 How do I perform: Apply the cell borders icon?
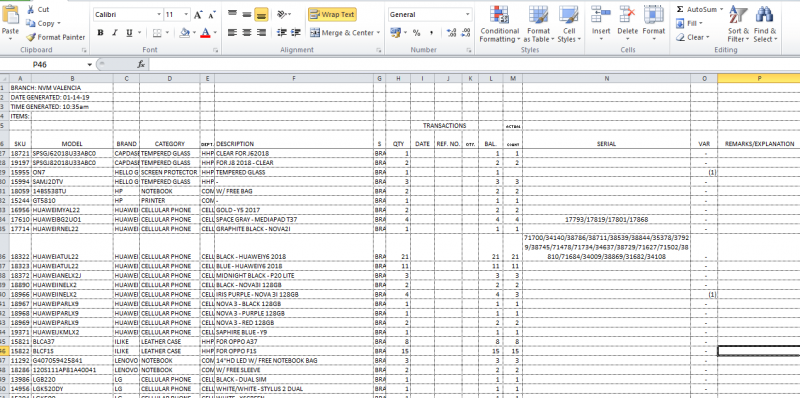157,33
